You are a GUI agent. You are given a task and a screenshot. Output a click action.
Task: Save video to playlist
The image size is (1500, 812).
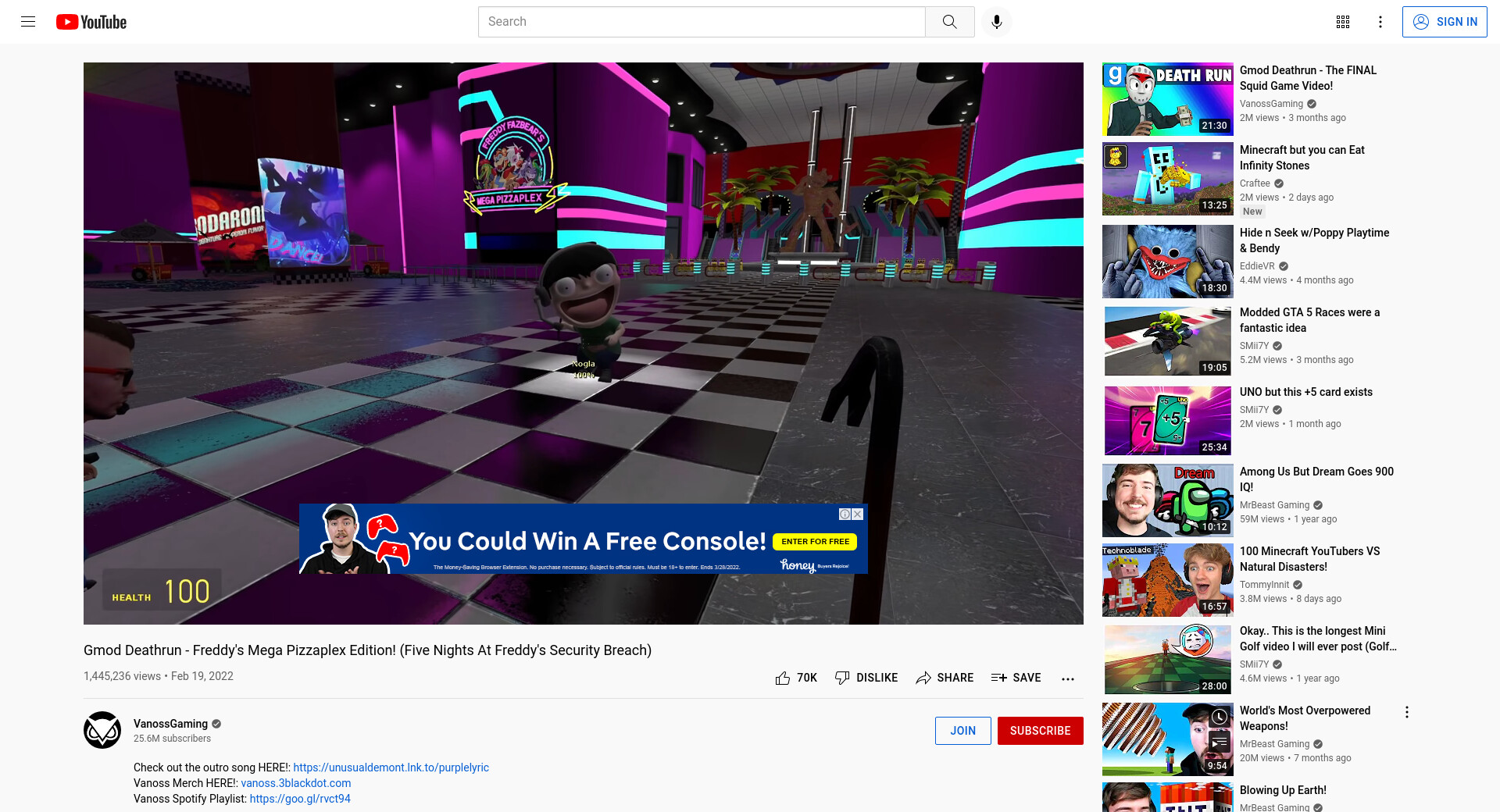[1016, 678]
